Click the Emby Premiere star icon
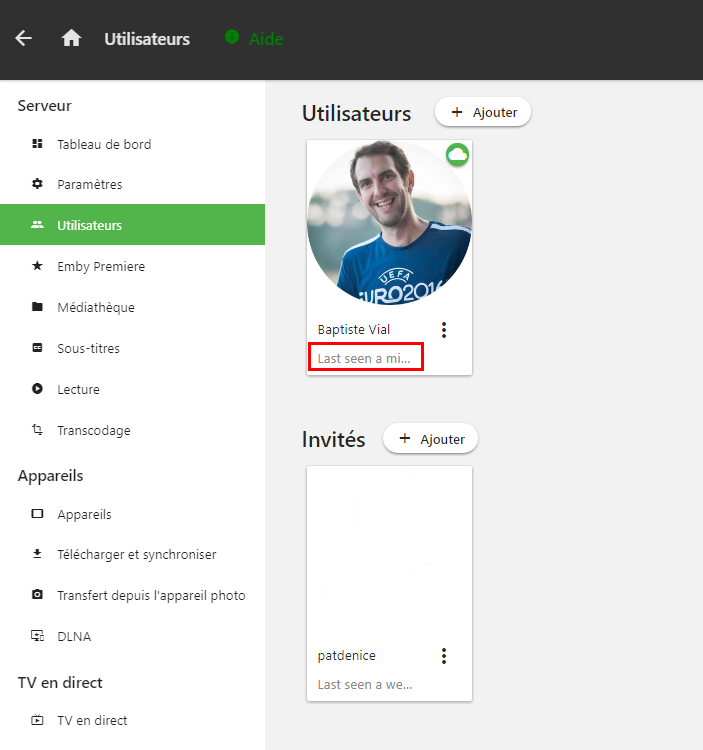Image resolution: width=703 pixels, height=750 pixels. click(37, 265)
